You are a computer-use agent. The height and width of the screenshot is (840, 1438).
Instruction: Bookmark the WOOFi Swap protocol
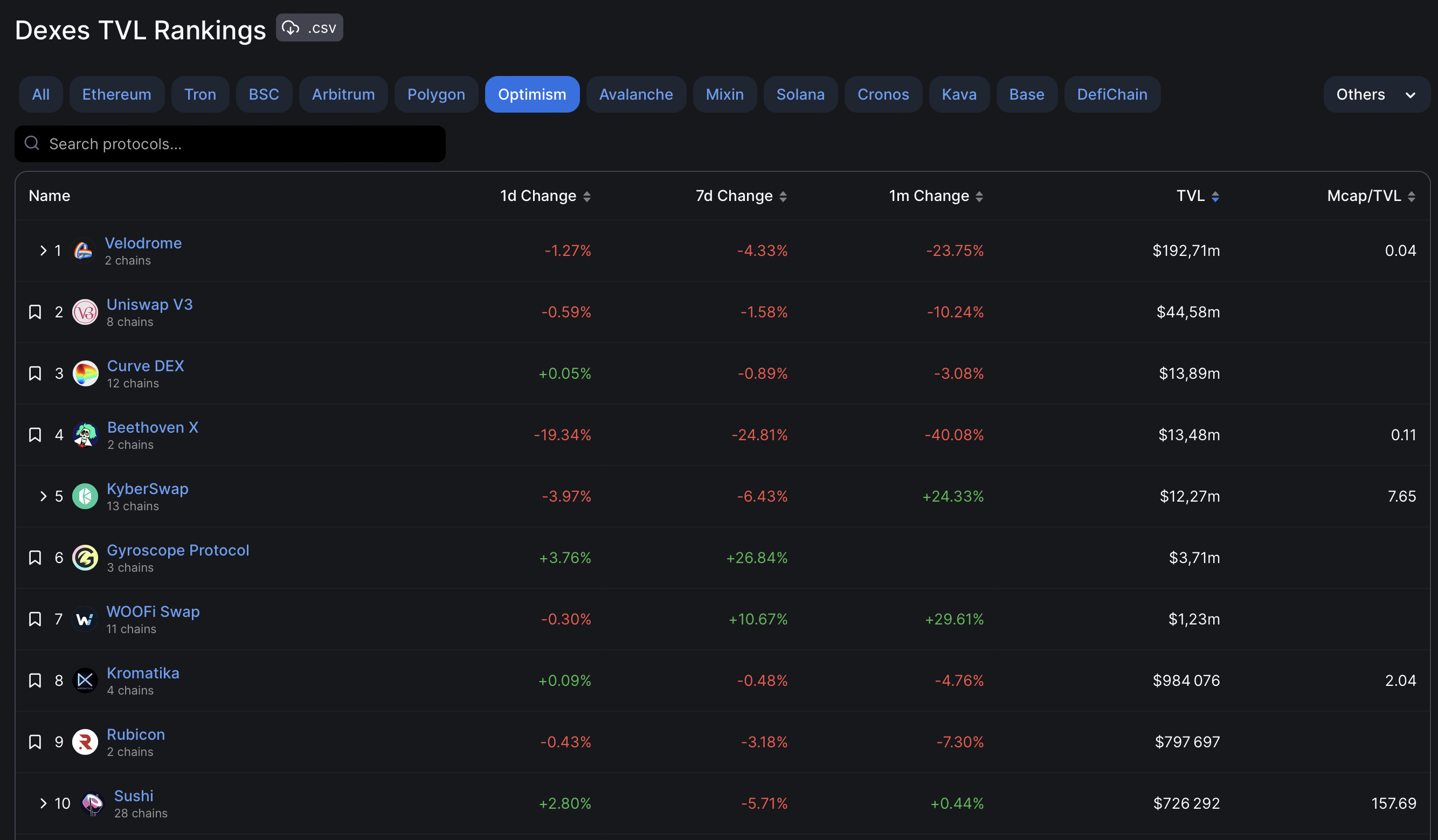click(35, 619)
